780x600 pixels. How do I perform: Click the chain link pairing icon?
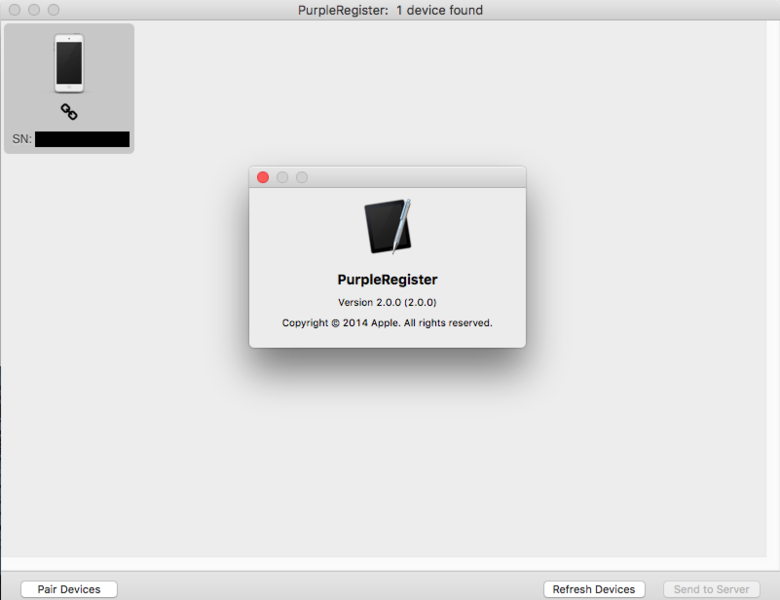coord(69,111)
